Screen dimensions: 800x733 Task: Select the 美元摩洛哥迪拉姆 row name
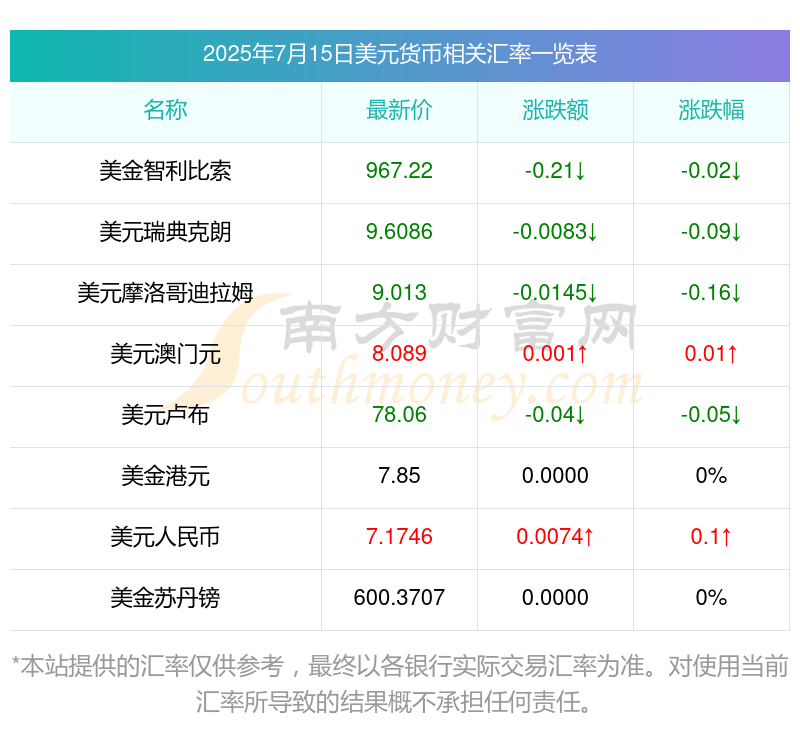[165, 293]
